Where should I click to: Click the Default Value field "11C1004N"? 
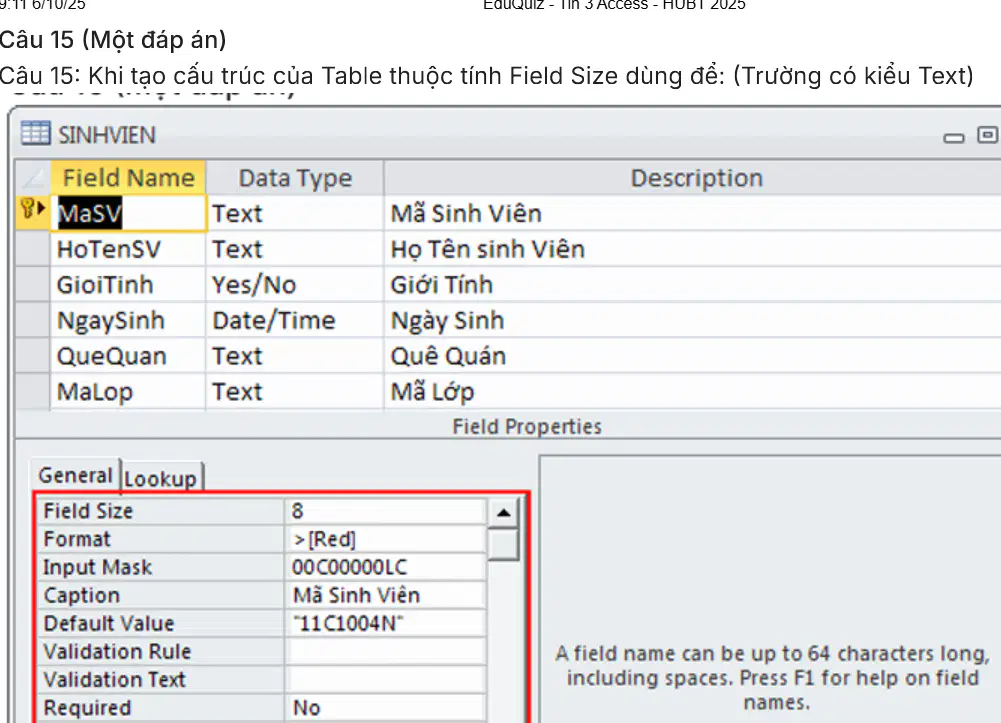coord(385,623)
